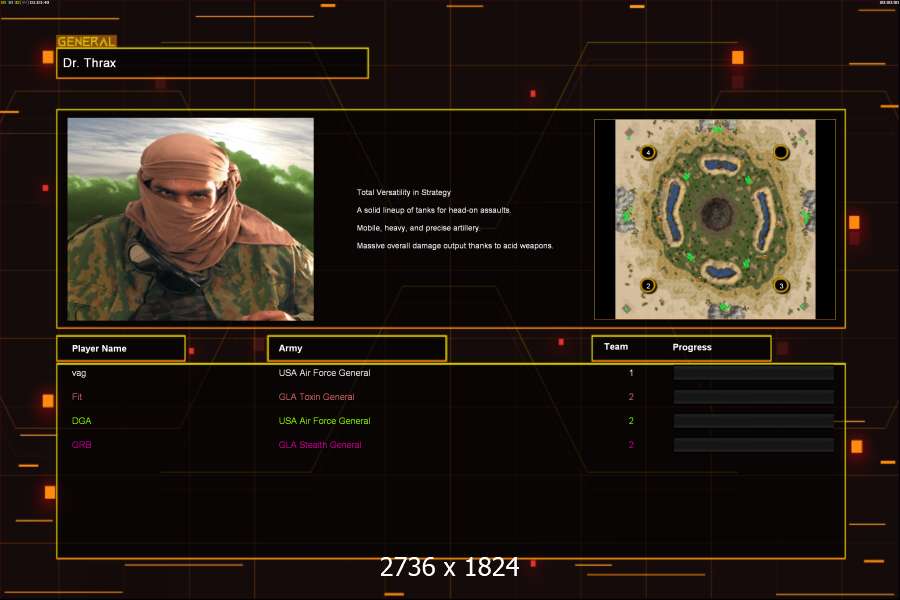Click 'A solid lineup of tanks' line
Viewport: 900px width, 600px height.
(433, 210)
